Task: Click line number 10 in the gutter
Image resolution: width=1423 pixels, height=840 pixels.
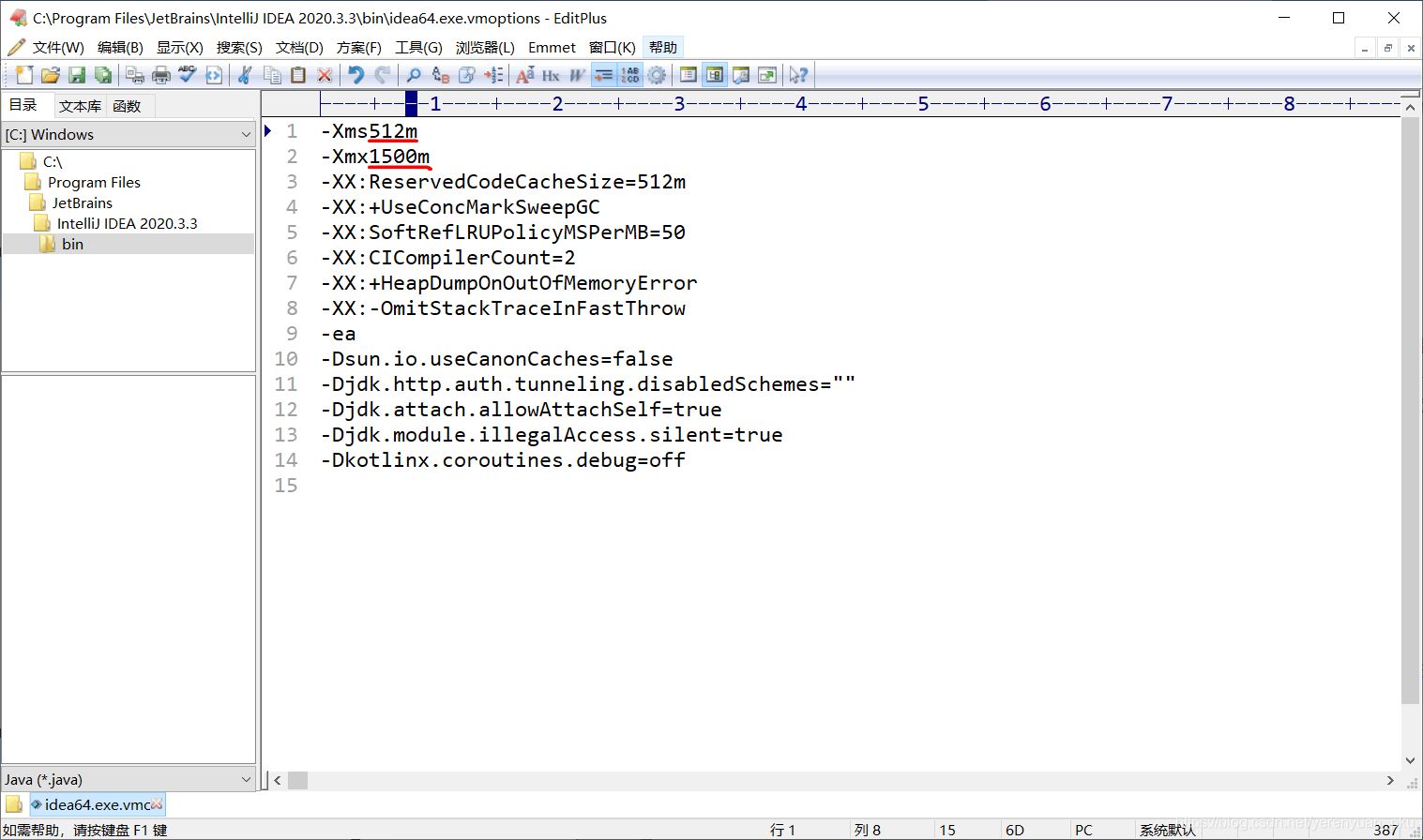Action: [x=286, y=359]
